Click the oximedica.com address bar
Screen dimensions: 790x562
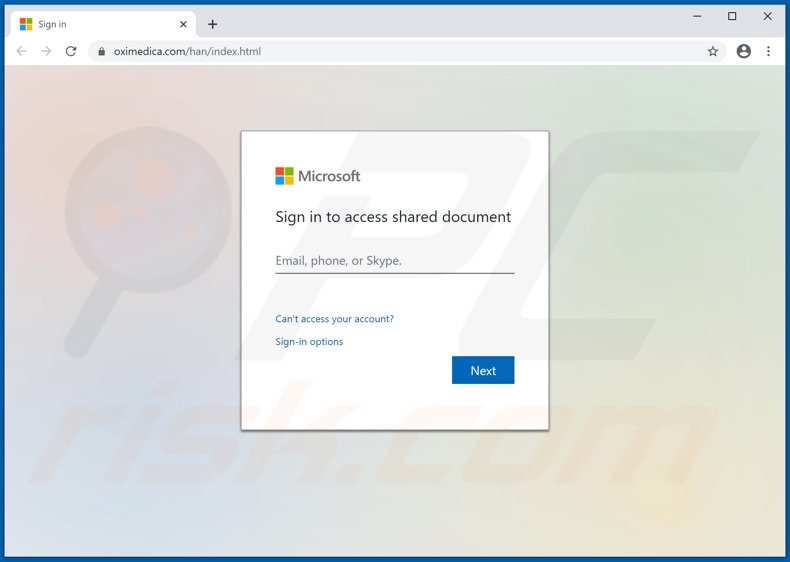[x=407, y=51]
